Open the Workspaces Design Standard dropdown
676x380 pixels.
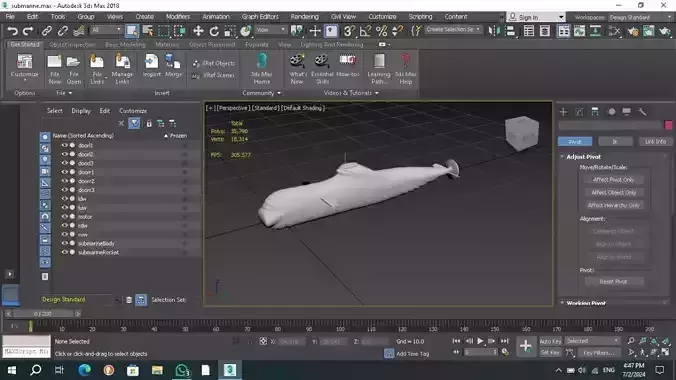click(640, 17)
